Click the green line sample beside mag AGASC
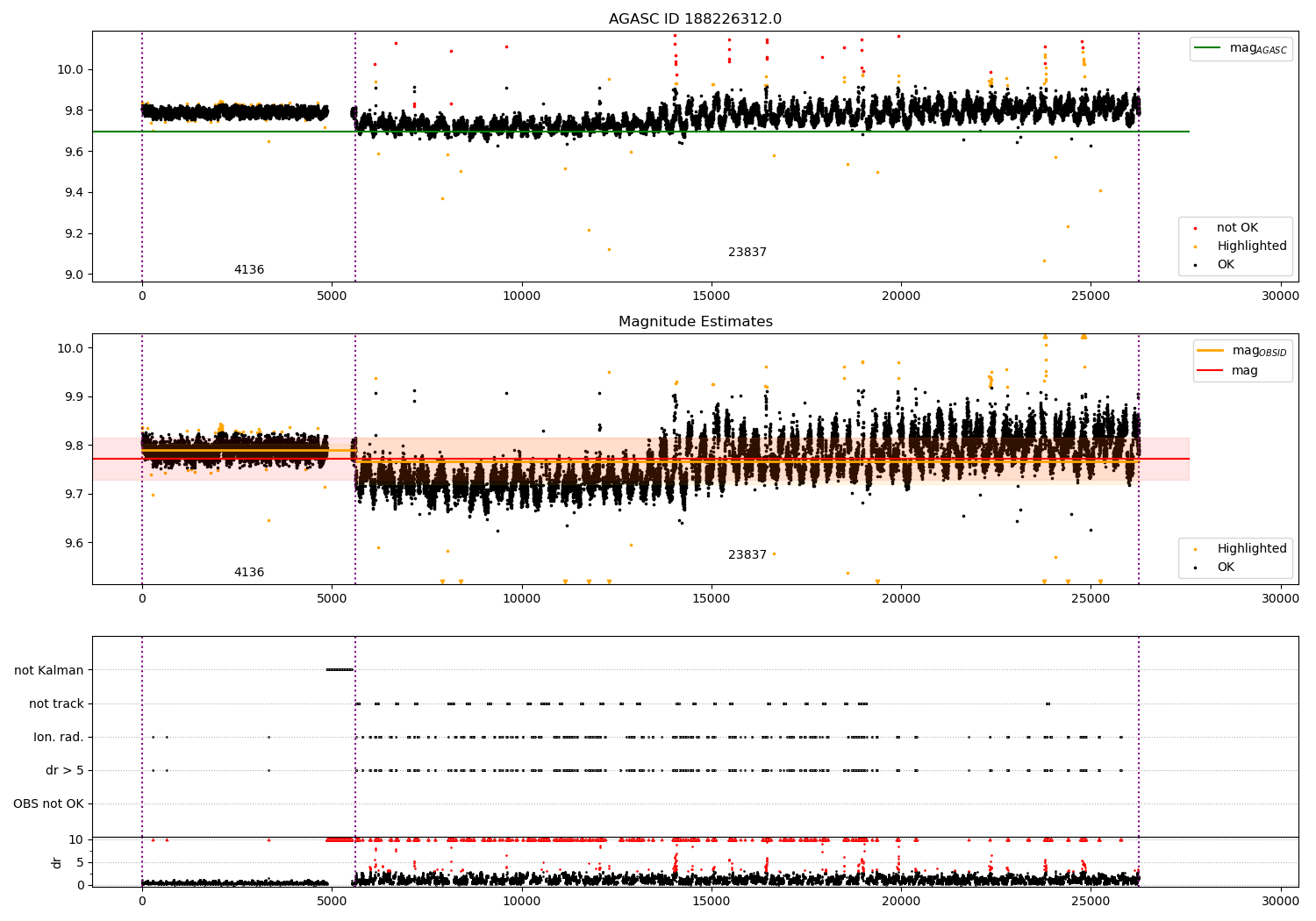The width and height of the screenshot is (1316, 921). point(1208,48)
